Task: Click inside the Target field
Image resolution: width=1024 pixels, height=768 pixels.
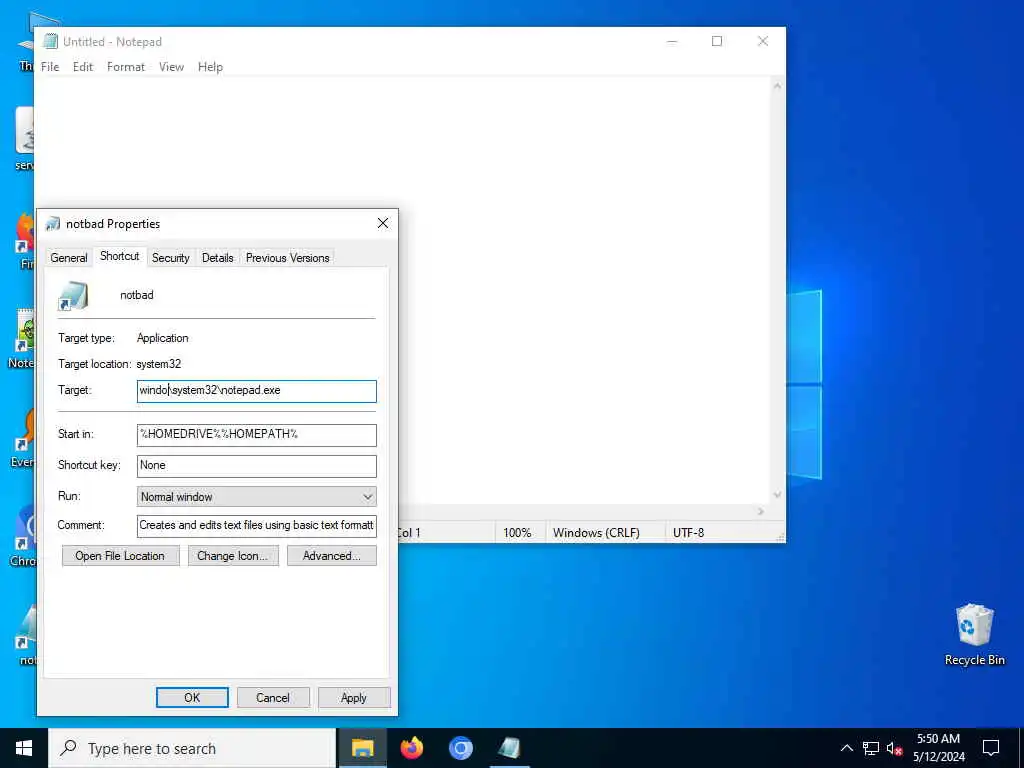Action: coord(257,391)
